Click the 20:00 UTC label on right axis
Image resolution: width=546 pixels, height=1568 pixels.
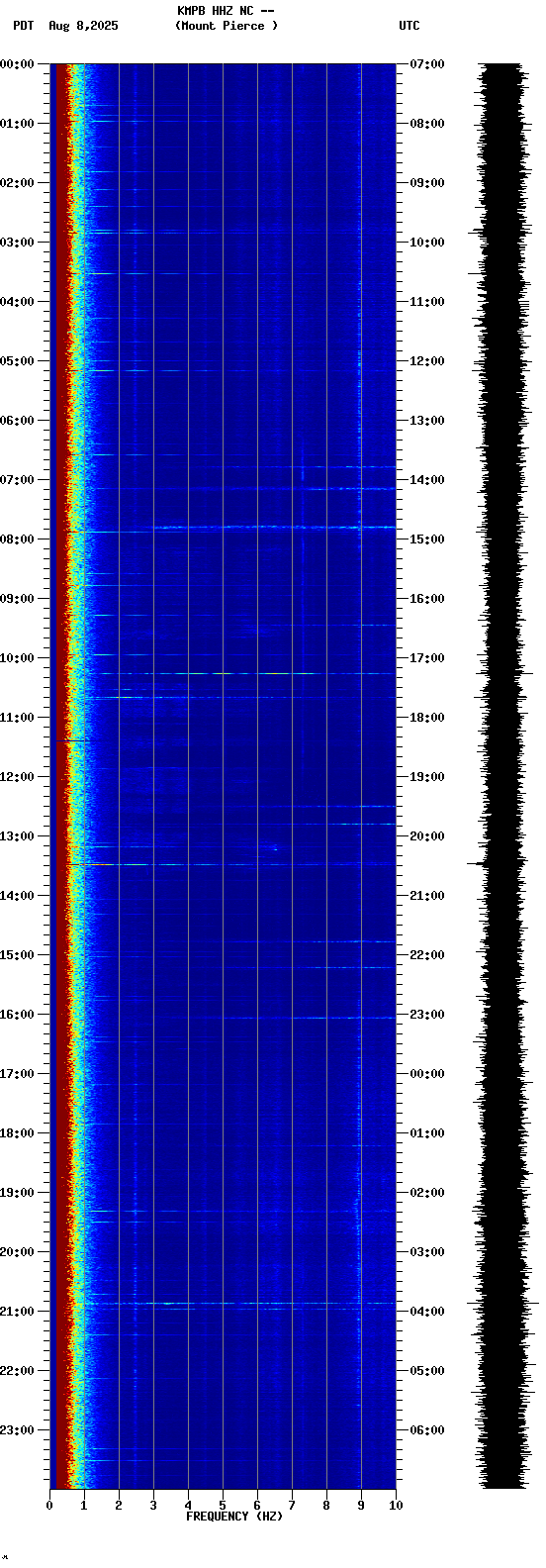click(427, 836)
